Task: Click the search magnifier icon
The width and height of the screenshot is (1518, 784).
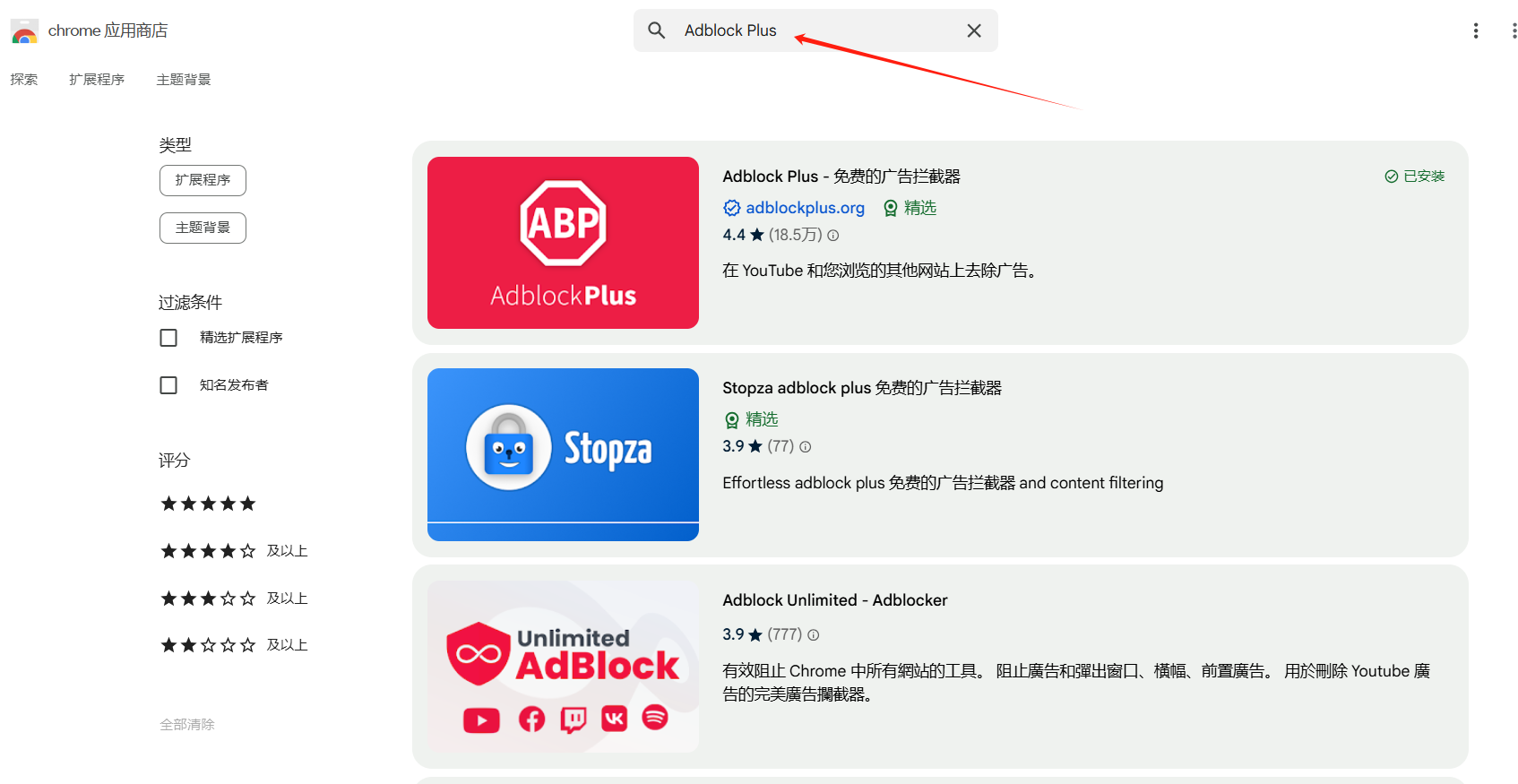Action: 657,30
